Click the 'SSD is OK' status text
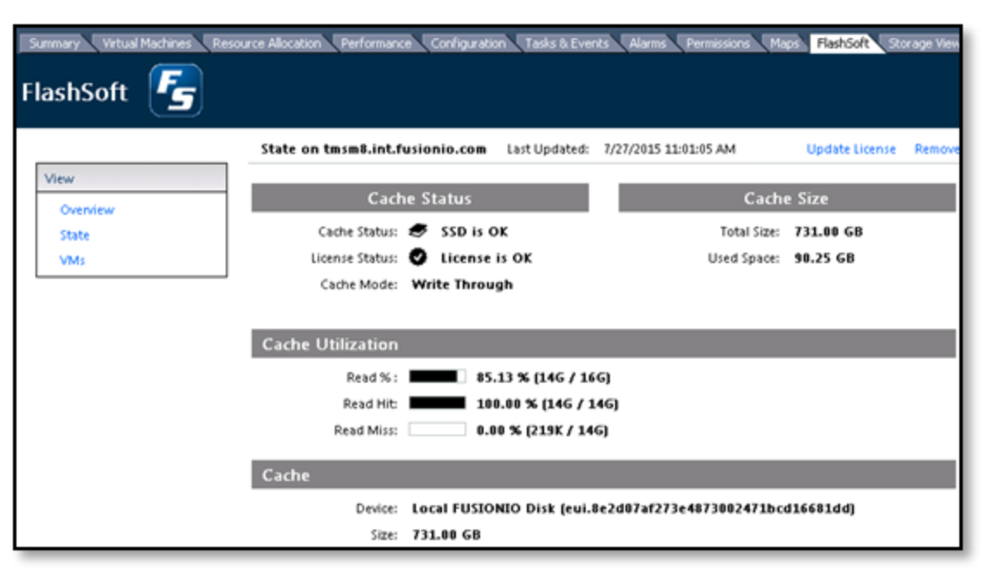The image size is (1000, 585). 474,232
